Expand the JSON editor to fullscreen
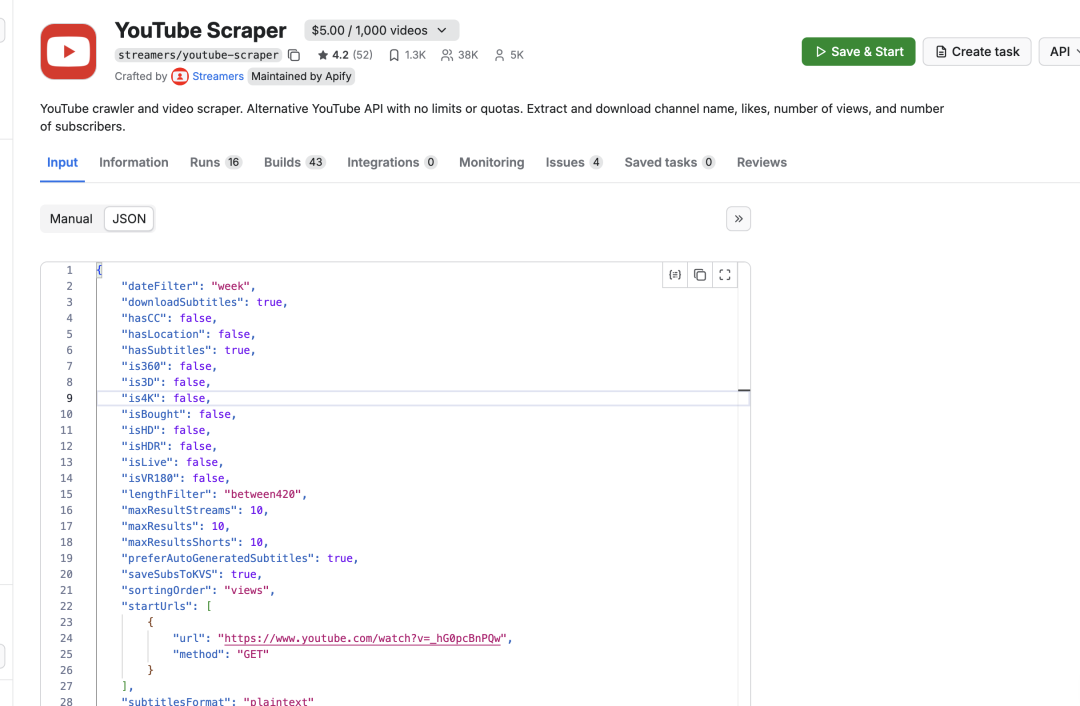 pyautogui.click(x=725, y=275)
